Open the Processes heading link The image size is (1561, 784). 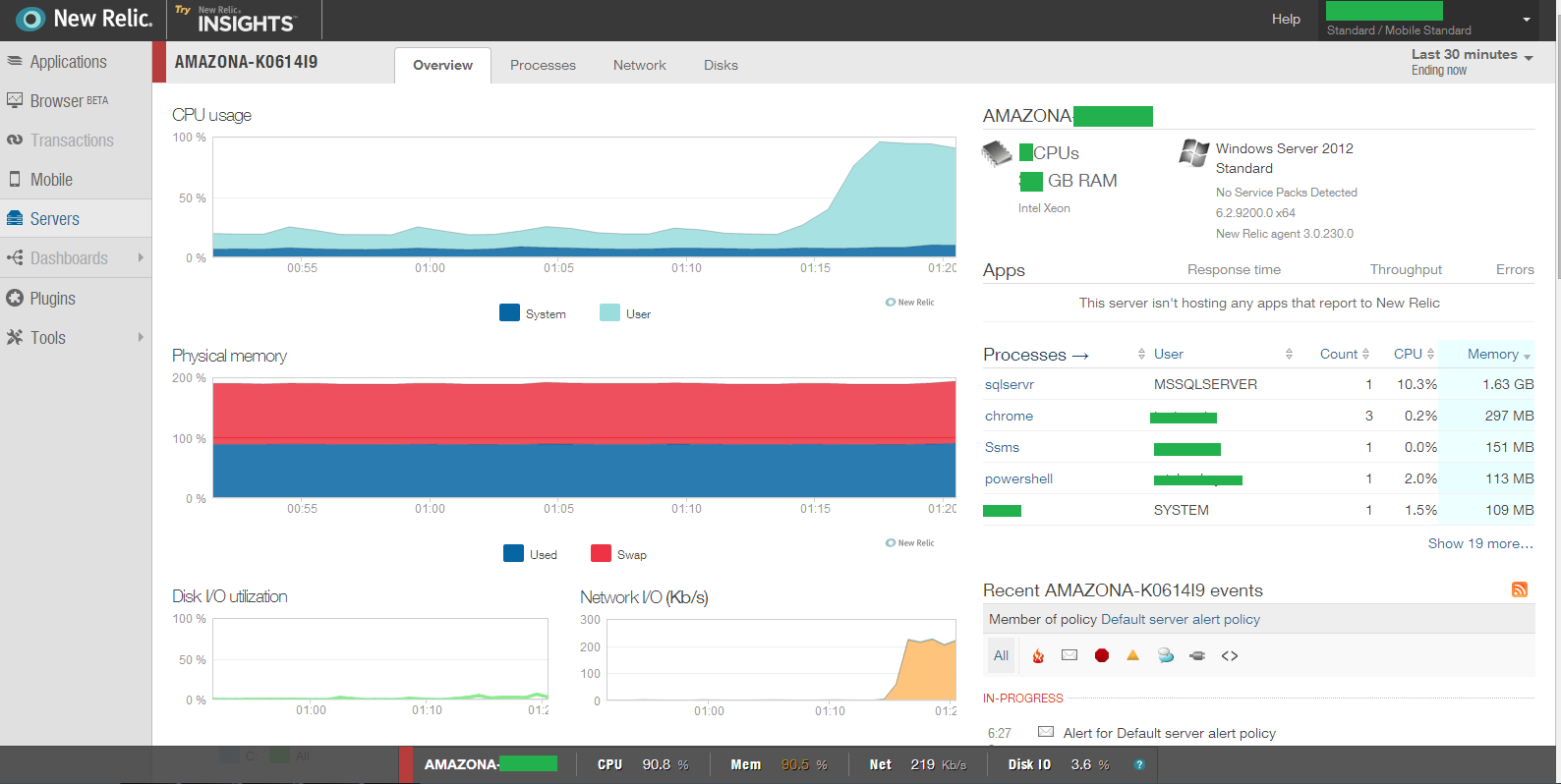[1036, 355]
